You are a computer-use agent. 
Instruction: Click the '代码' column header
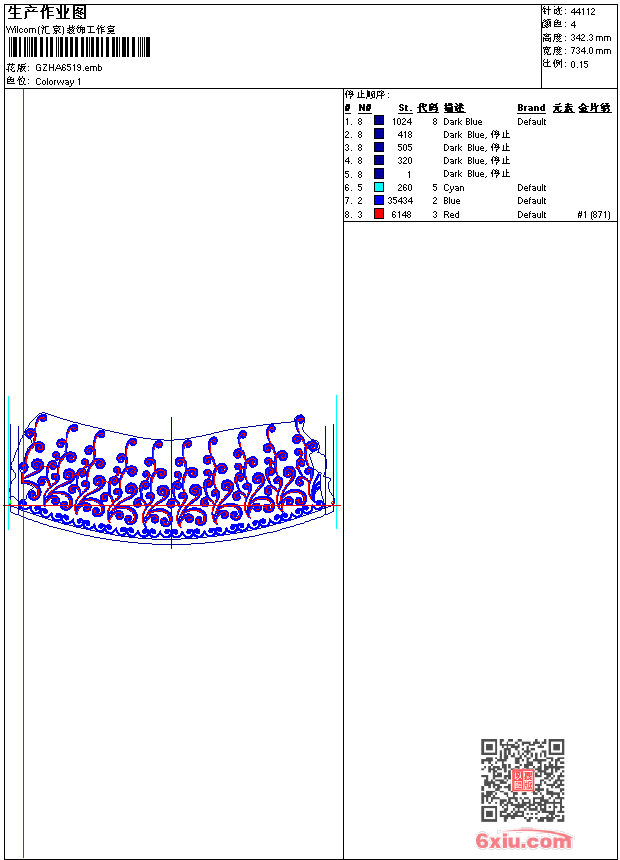pos(428,108)
